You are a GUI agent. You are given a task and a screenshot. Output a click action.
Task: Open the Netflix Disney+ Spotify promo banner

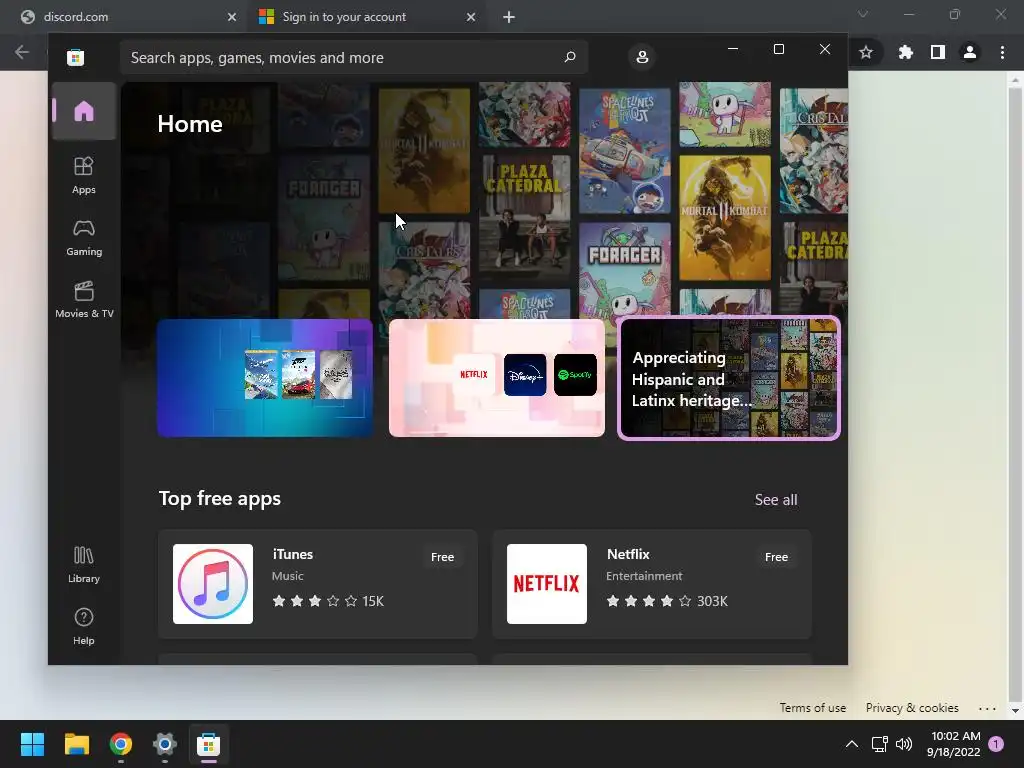click(x=496, y=377)
